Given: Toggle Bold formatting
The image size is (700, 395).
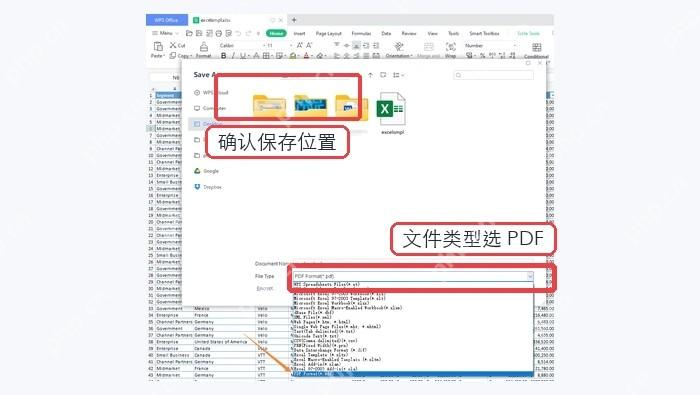Looking at the screenshot, I should coord(223,56).
